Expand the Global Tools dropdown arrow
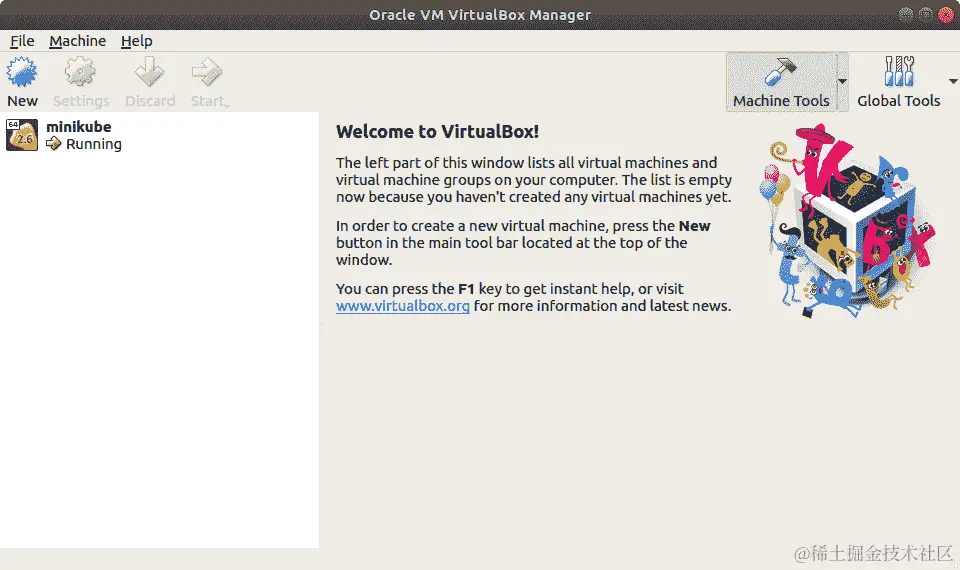This screenshot has height=570, width=960. pos(953,81)
